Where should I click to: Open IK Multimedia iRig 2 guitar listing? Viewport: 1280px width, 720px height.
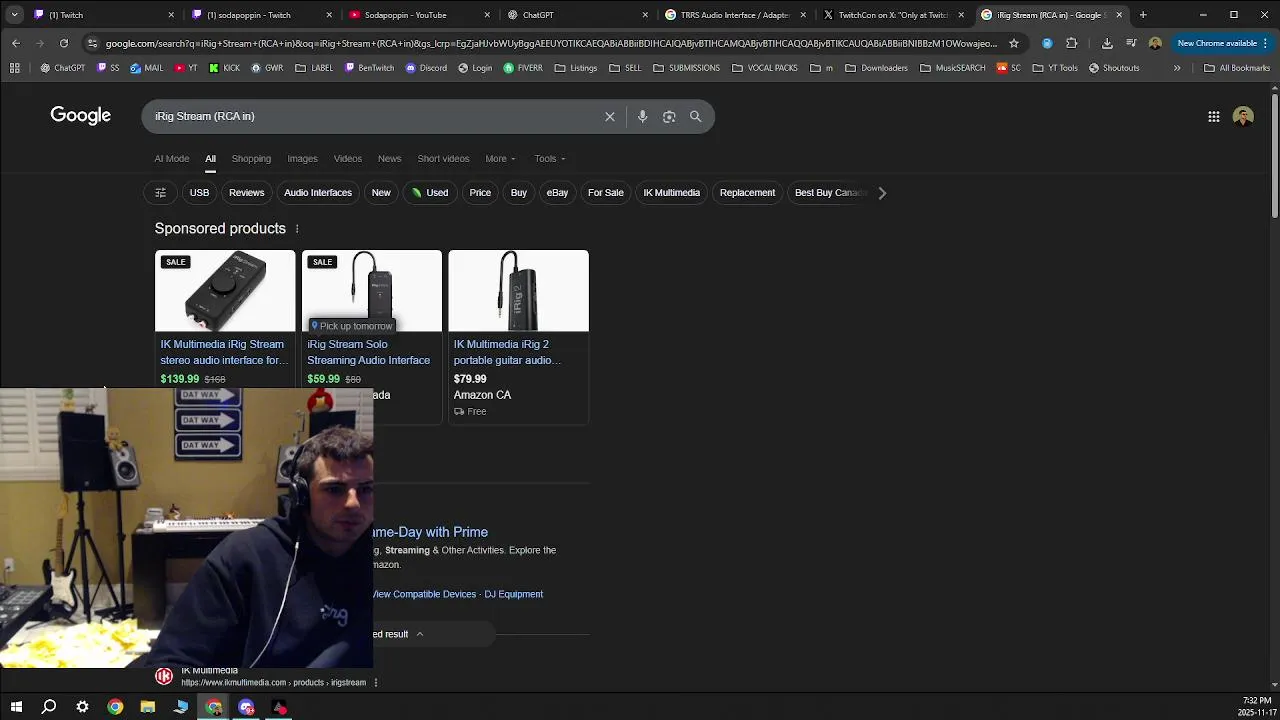pyautogui.click(x=507, y=352)
